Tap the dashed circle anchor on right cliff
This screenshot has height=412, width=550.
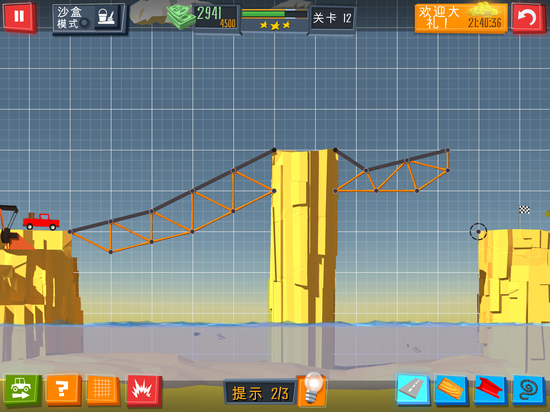[478, 231]
